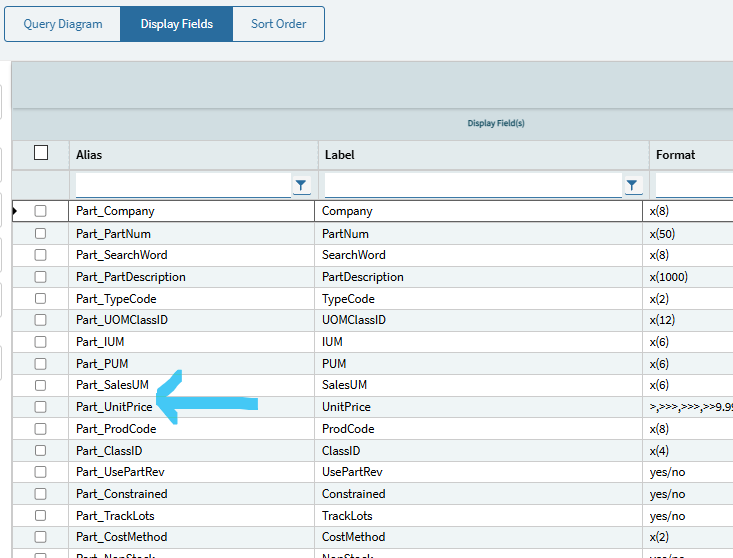Open the Sort Order tab
This screenshot has width=733, height=558.
(279, 24)
